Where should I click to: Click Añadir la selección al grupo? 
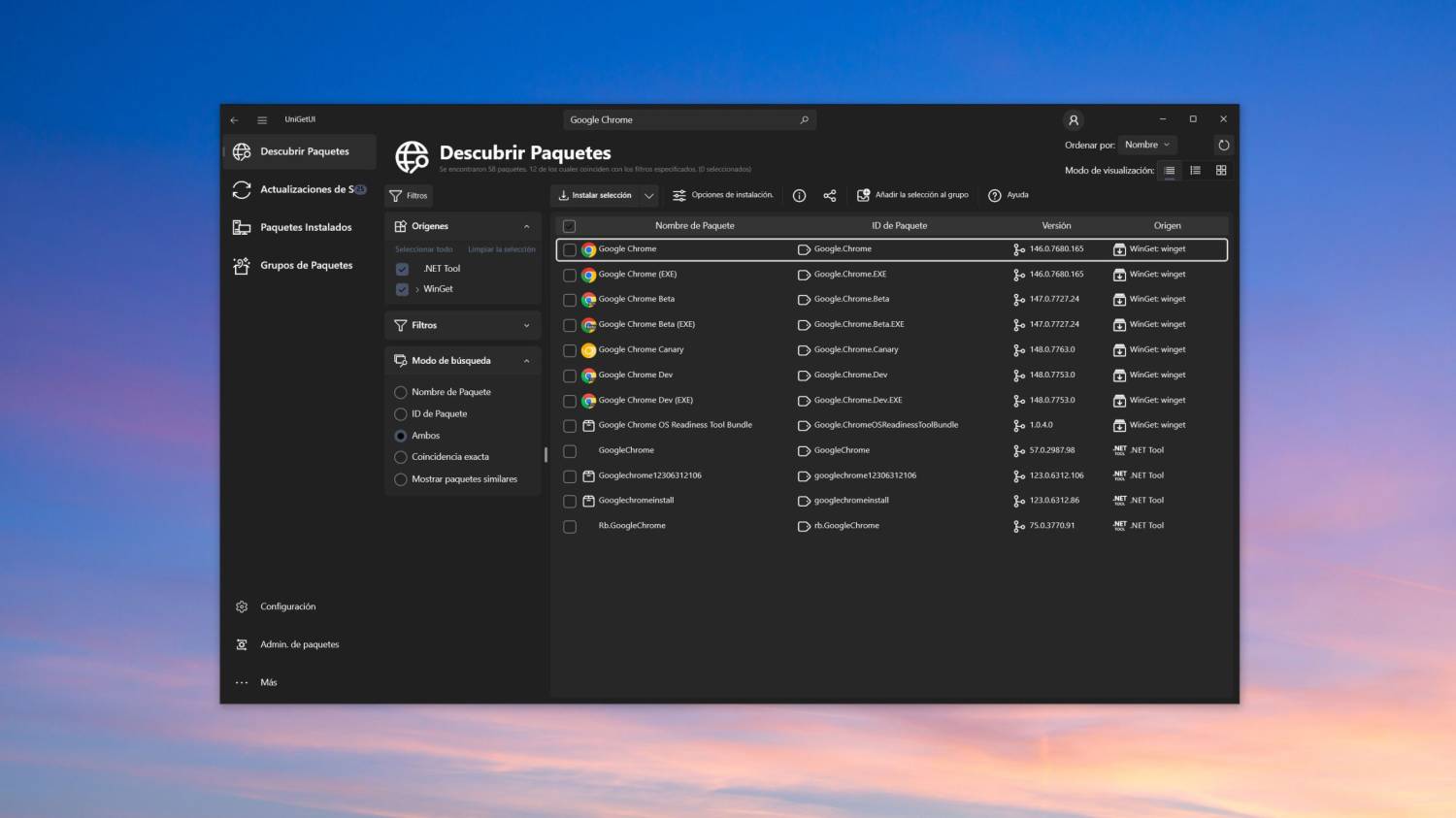coord(912,196)
